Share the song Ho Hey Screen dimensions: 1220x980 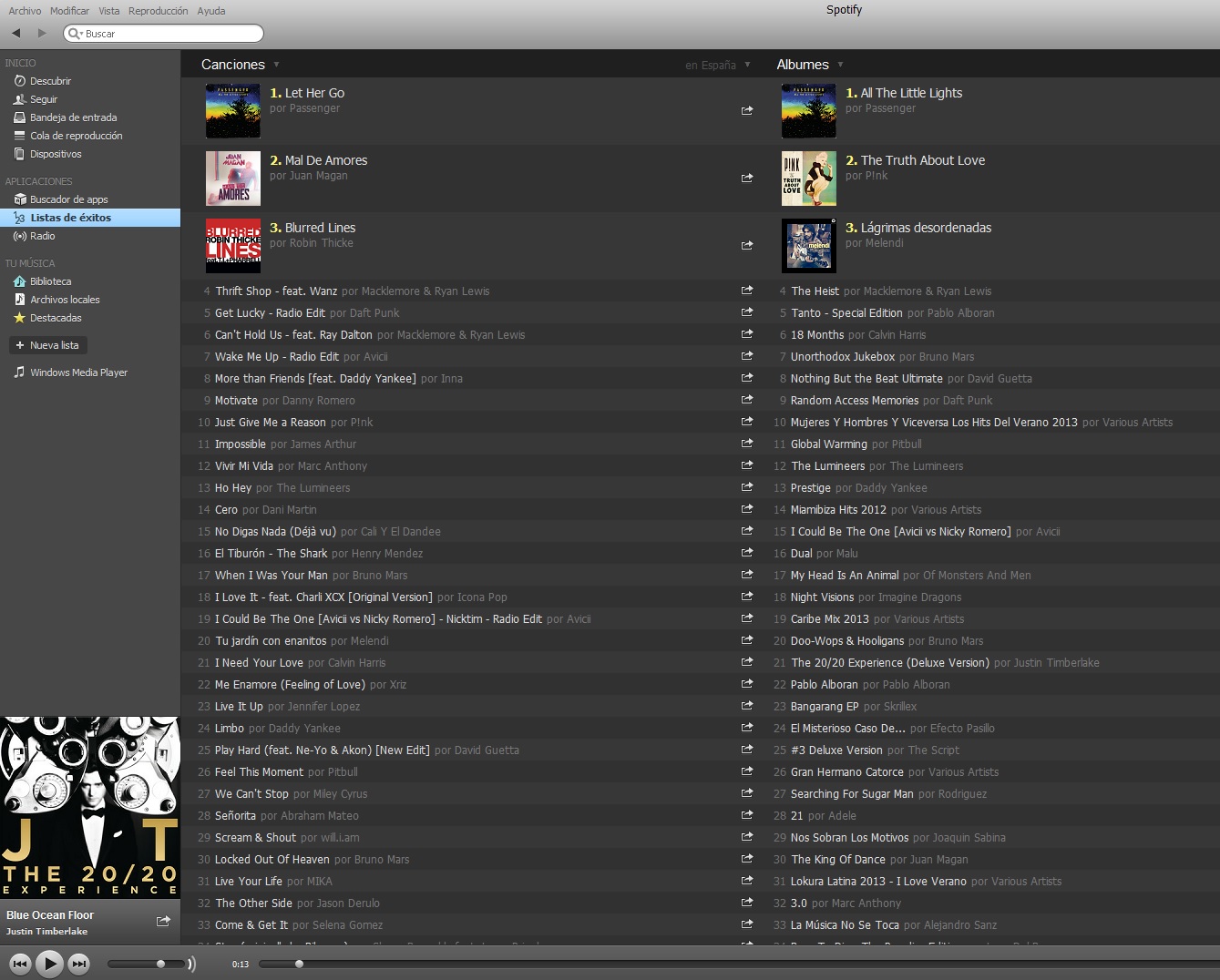747,487
